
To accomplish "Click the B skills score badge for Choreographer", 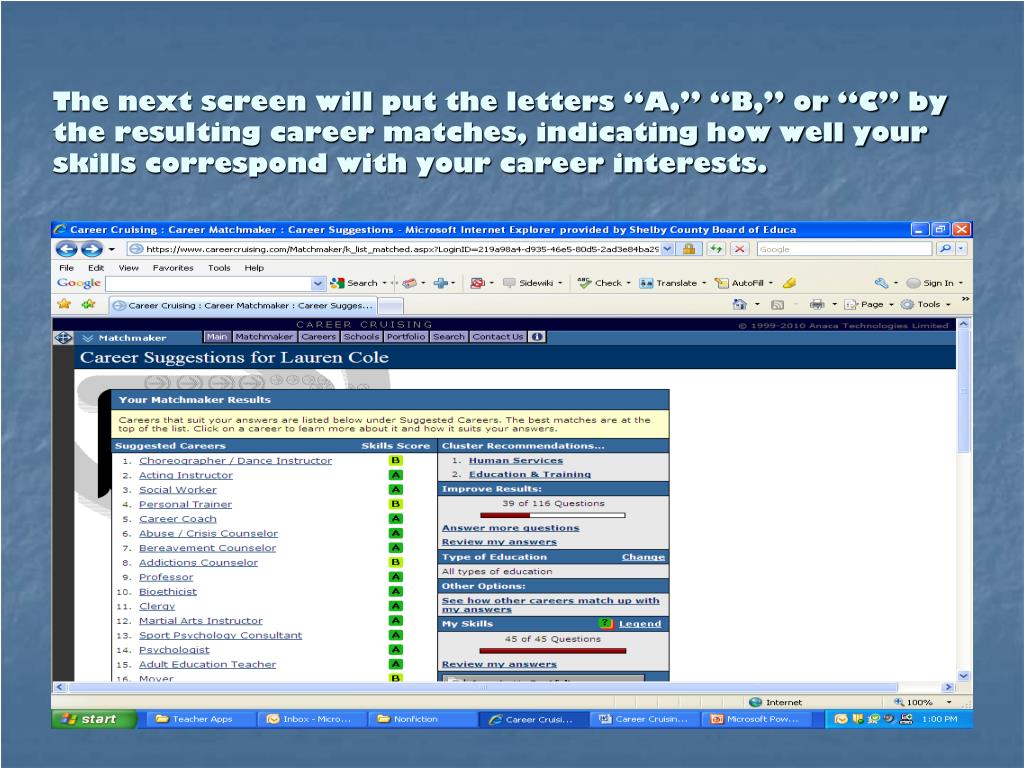I will 396,461.
